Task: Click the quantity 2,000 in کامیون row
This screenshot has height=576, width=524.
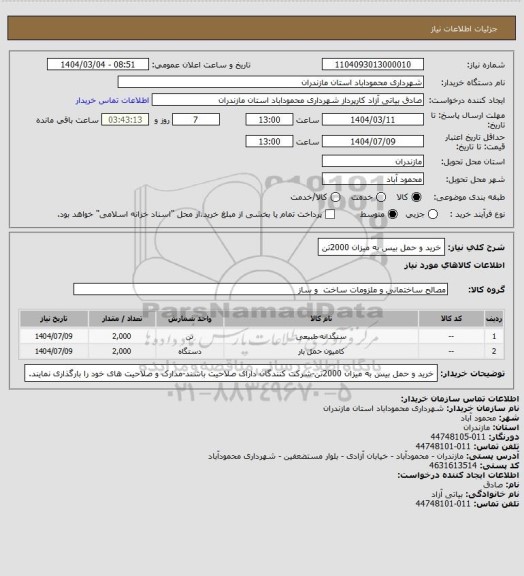Action: pos(122,351)
